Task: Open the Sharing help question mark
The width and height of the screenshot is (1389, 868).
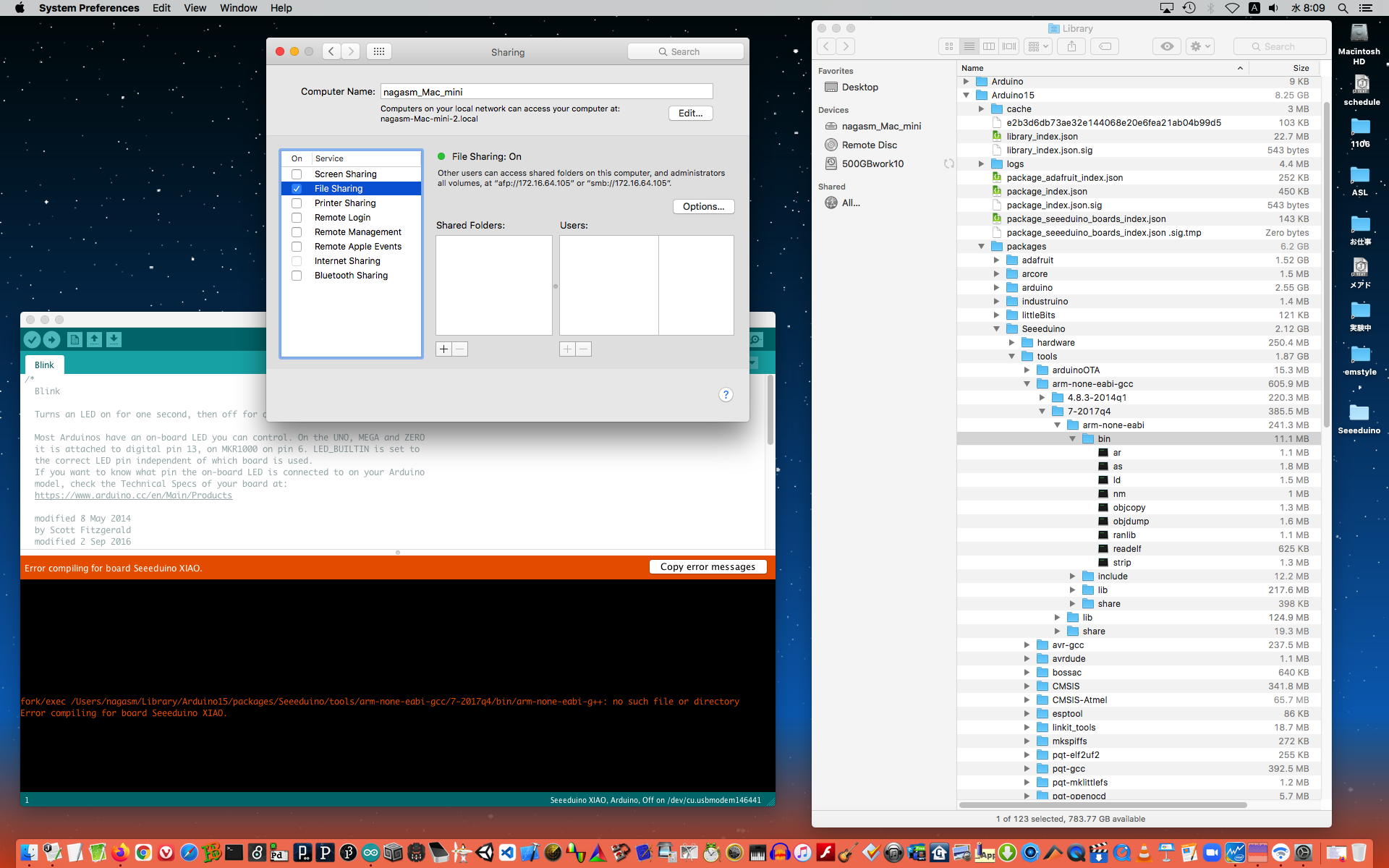Action: point(726,394)
